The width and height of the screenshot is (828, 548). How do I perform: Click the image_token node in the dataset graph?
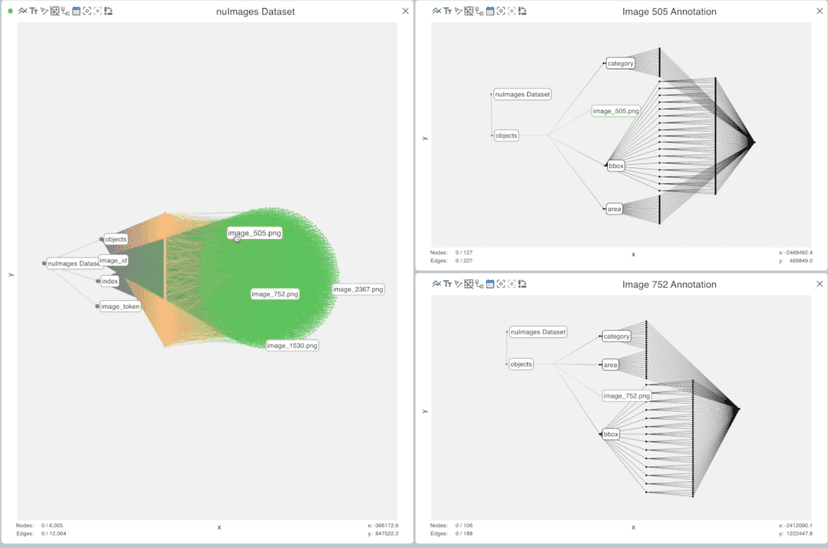(x=120, y=306)
